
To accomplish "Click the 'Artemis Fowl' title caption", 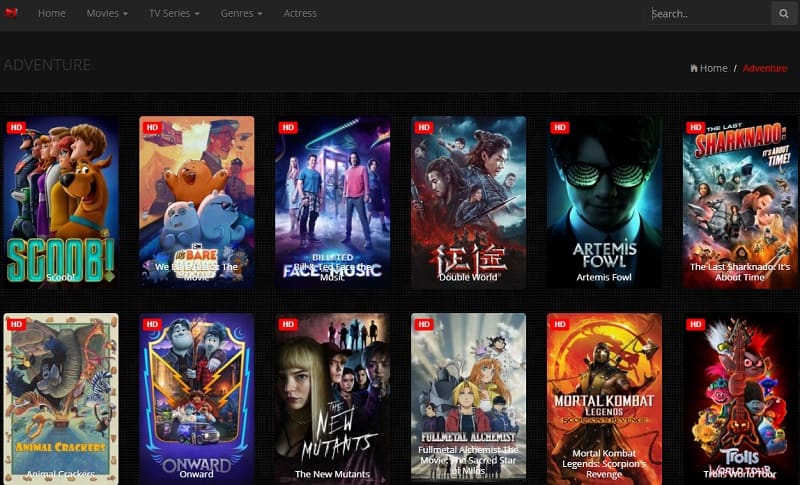I will [x=604, y=277].
